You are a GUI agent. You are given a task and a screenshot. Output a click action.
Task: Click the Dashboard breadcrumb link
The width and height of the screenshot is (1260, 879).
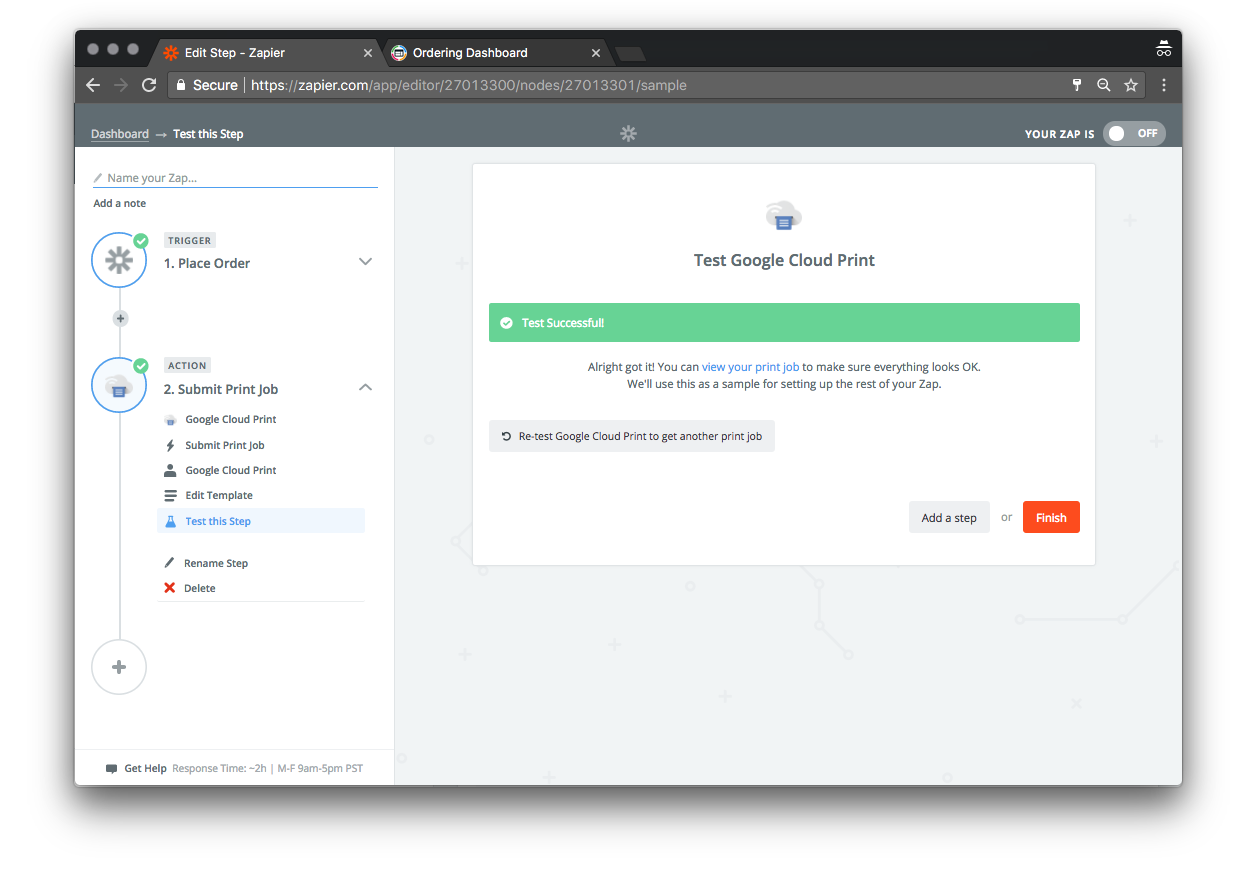click(120, 134)
